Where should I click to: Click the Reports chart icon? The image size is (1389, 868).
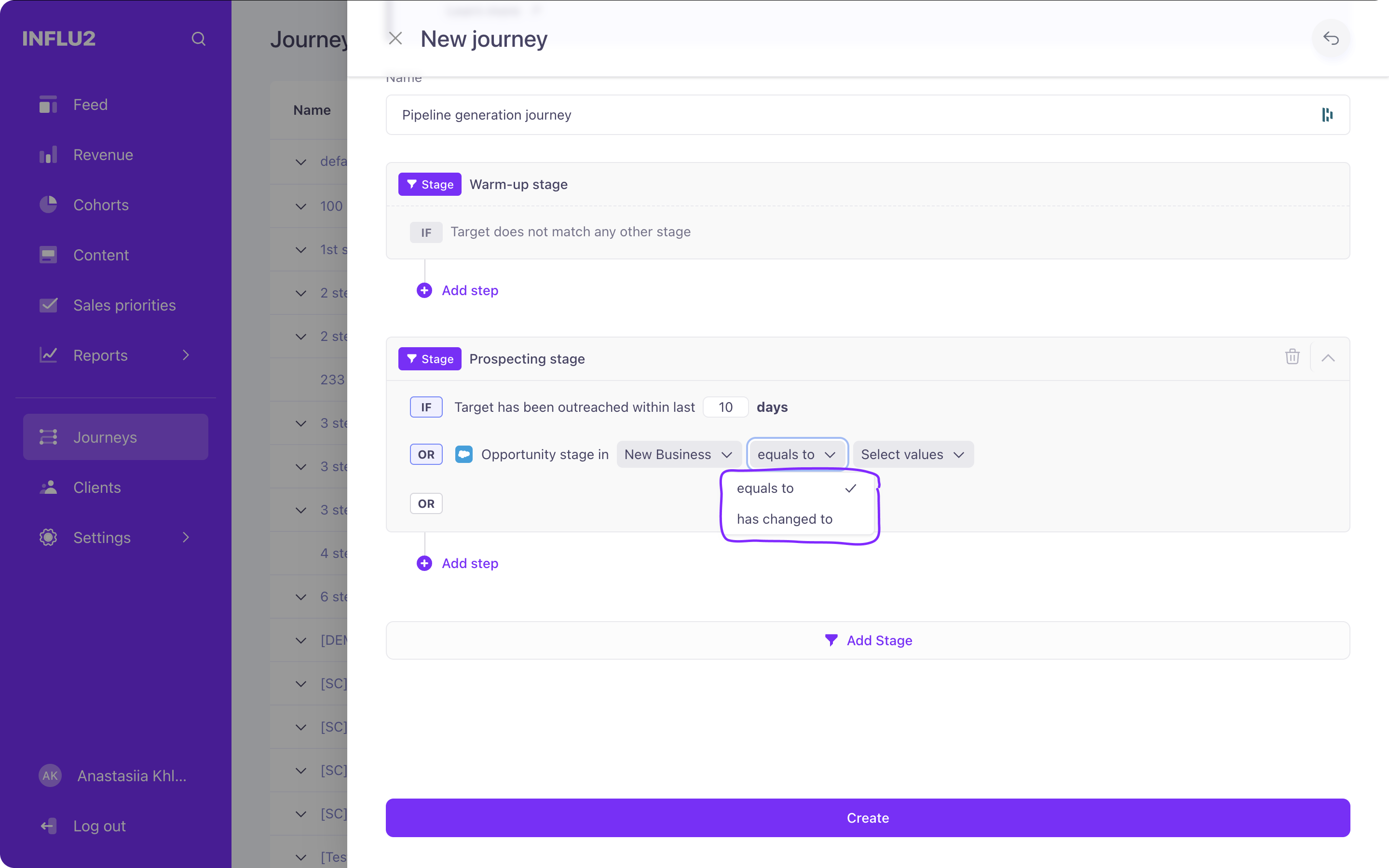[48, 355]
